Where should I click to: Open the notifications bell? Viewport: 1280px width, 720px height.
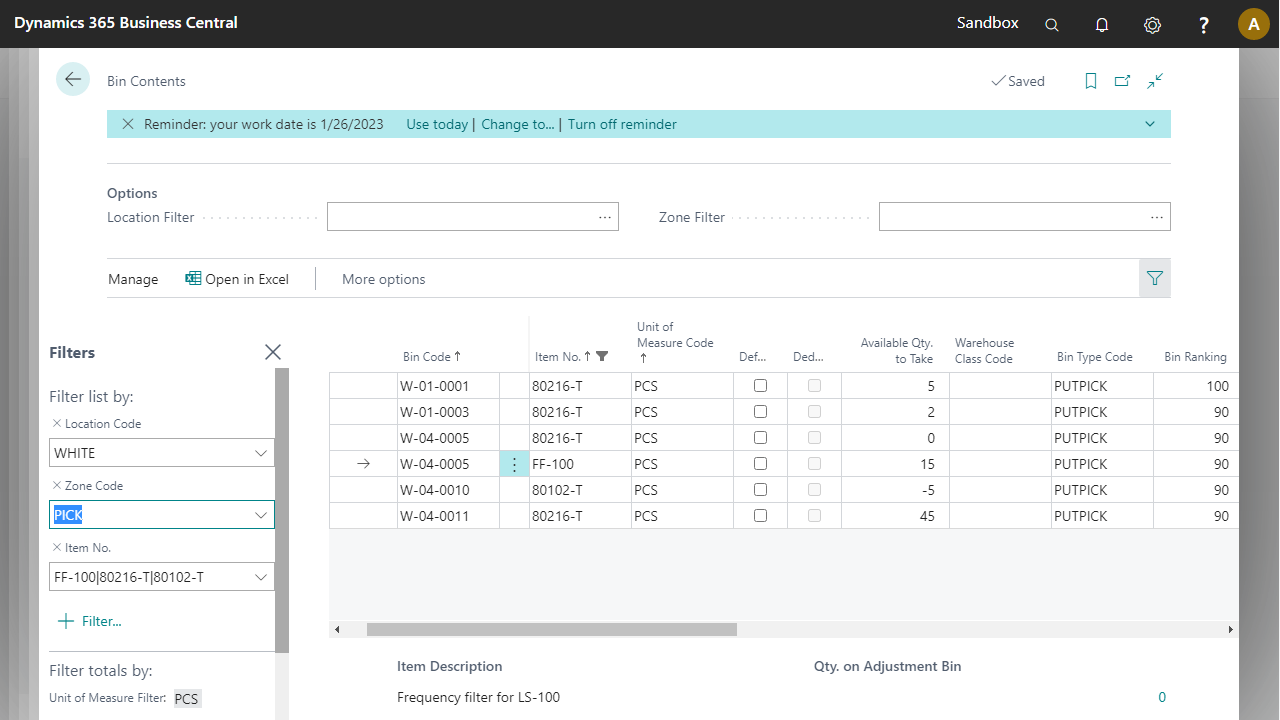coord(1102,25)
